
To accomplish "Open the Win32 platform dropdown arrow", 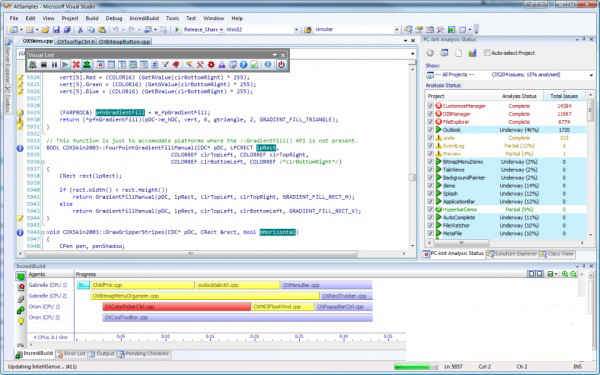I will pos(296,29).
